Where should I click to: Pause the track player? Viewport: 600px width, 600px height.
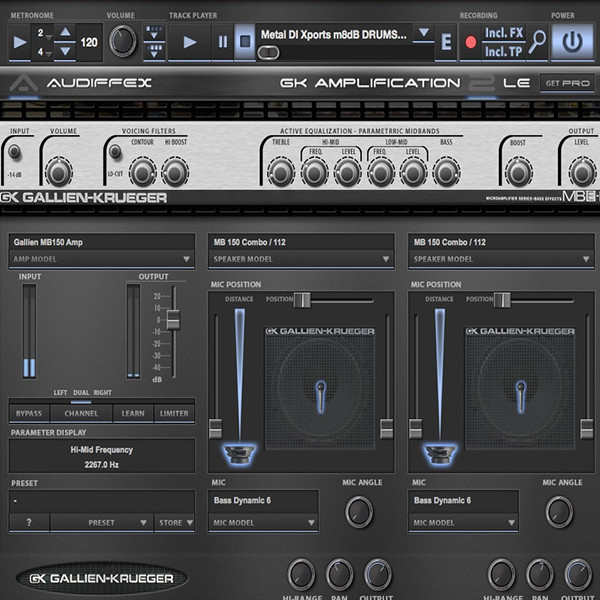[x=222, y=43]
